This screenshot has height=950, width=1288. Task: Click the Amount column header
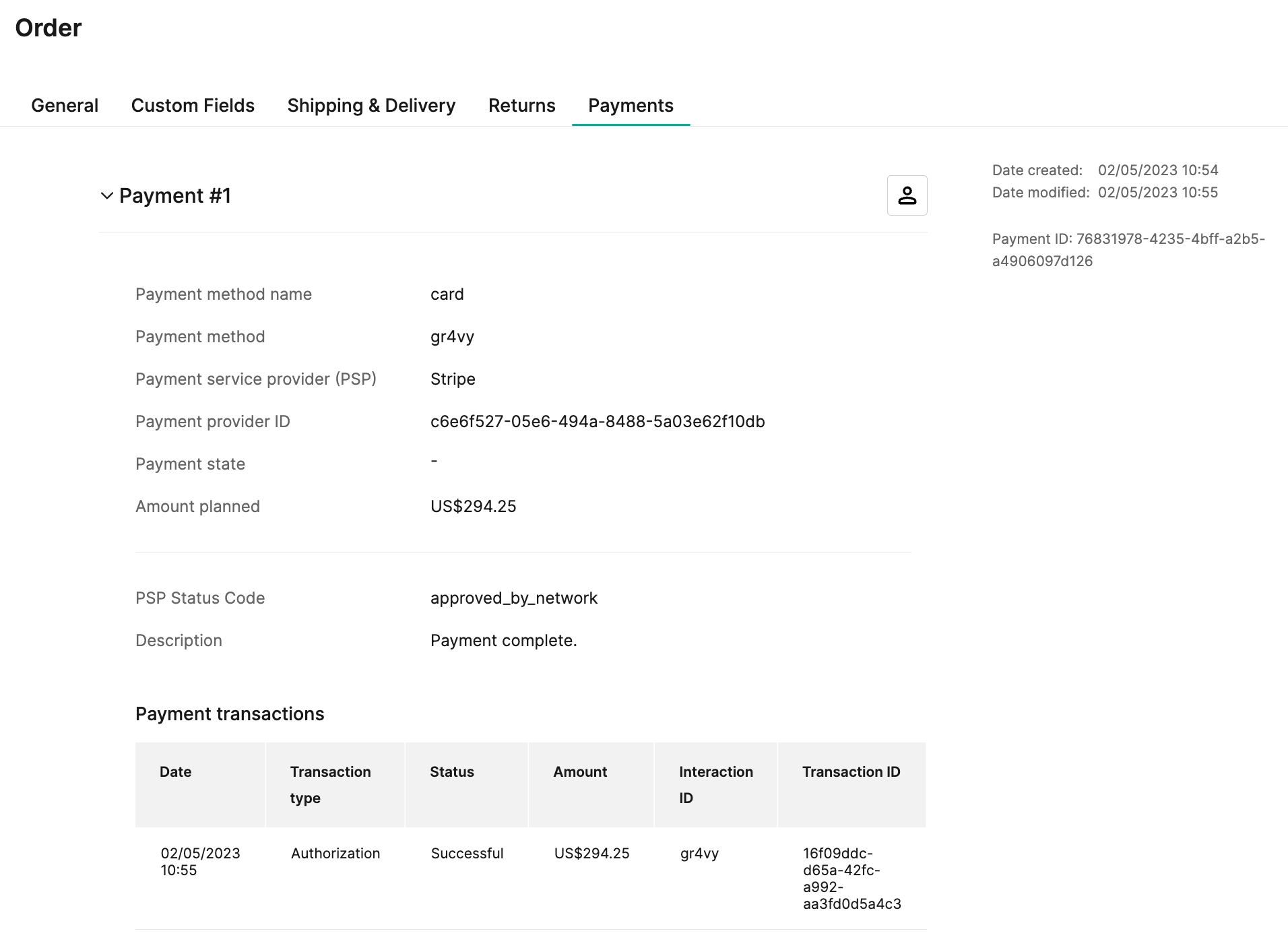591,785
